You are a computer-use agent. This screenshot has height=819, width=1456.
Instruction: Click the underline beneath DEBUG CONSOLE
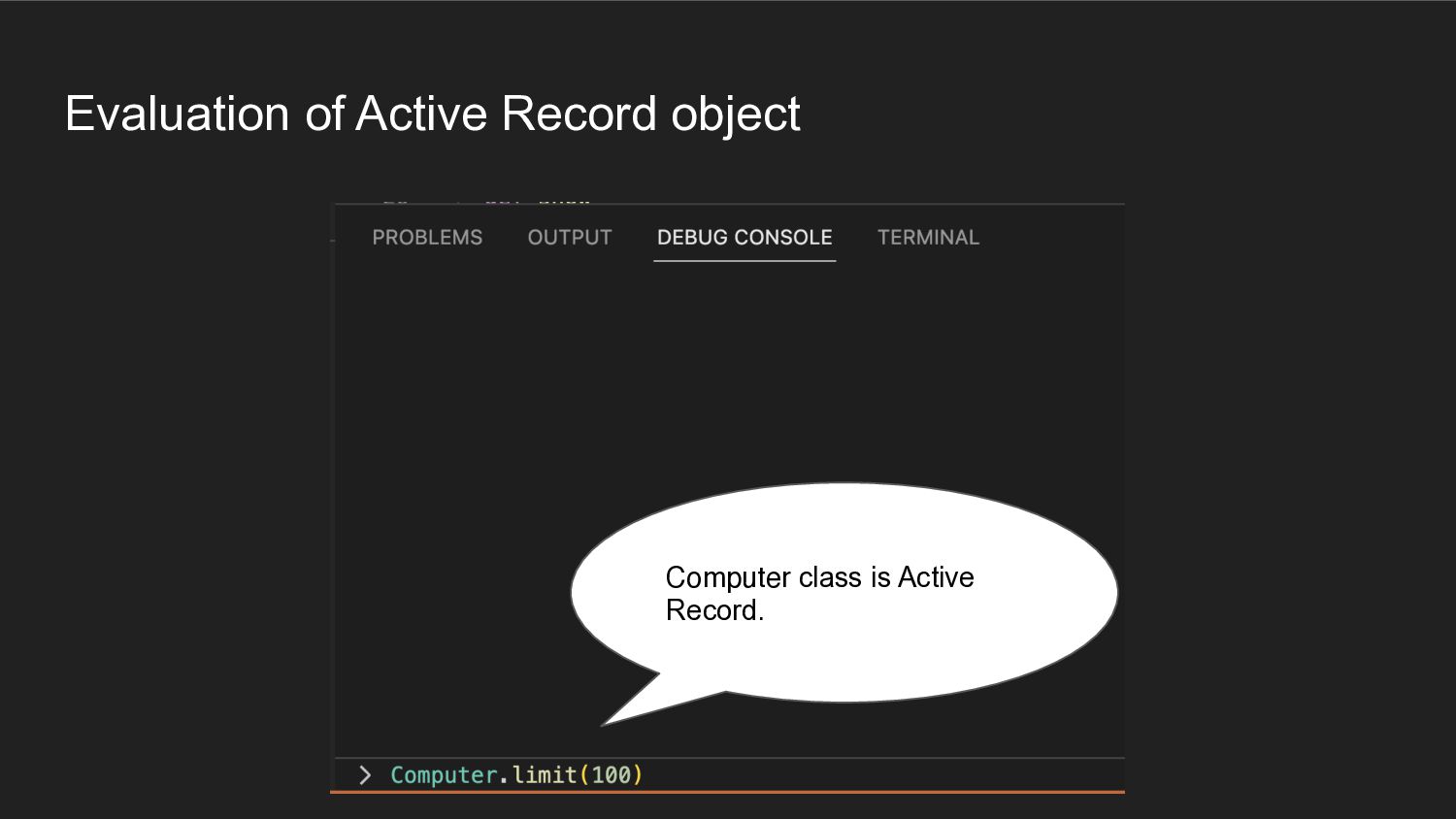(x=745, y=261)
